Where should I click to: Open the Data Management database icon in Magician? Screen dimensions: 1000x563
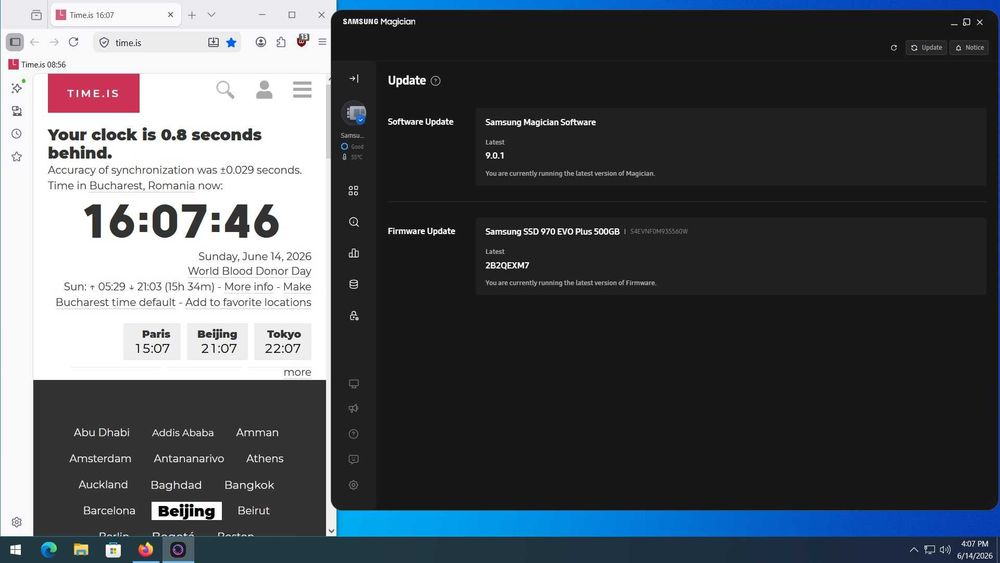pyautogui.click(x=353, y=284)
